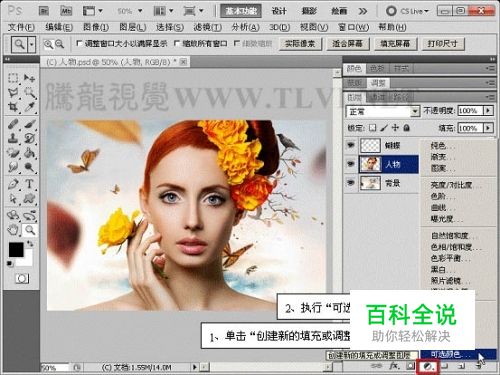The height and width of the screenshot is (375, 500).
Task: Hide the 蝴蝶 layer via eye icon
Action: [x=351, y=145]
